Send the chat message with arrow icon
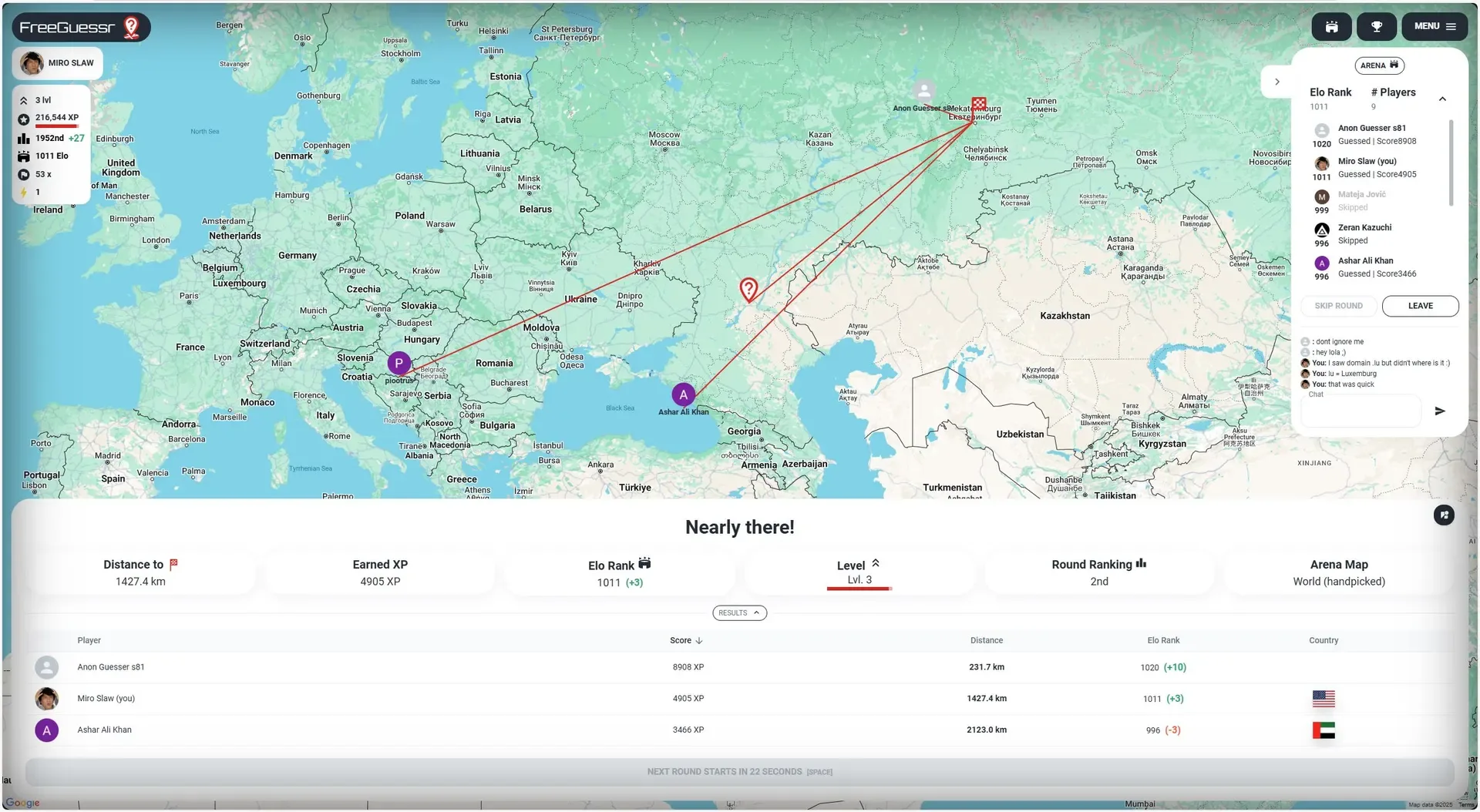This screenshot has width=1480, height=812. pyautogui.click(x=1439, y=411)
